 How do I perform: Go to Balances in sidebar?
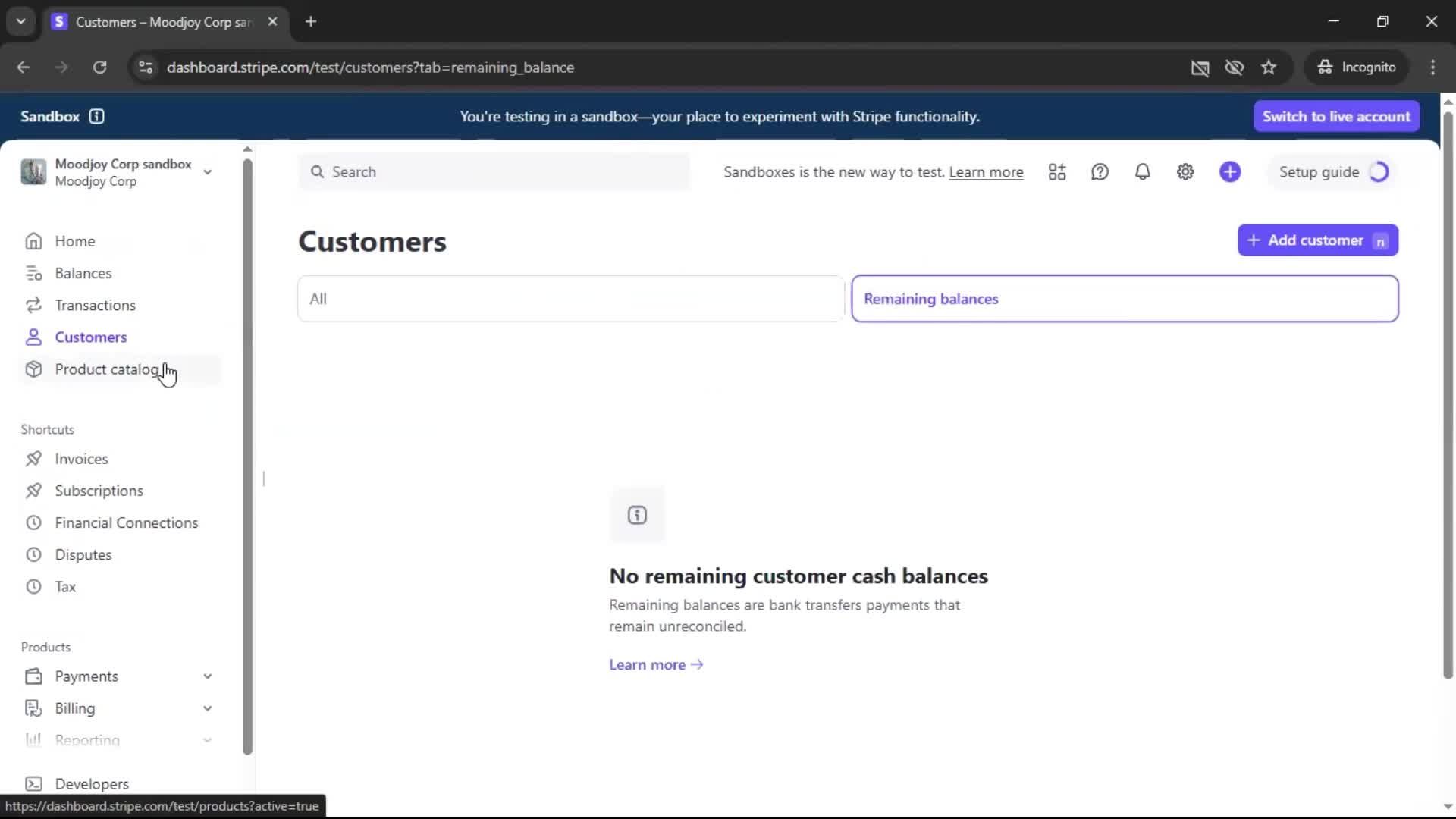point(83,273)
